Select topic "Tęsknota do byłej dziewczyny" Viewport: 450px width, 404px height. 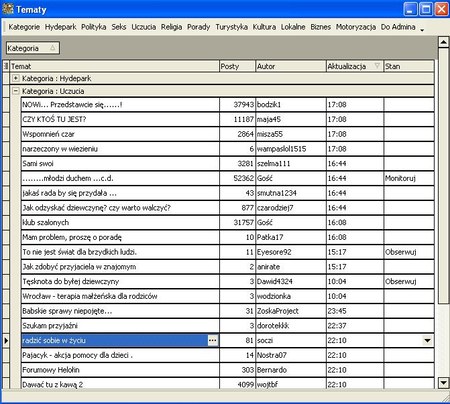120,281
